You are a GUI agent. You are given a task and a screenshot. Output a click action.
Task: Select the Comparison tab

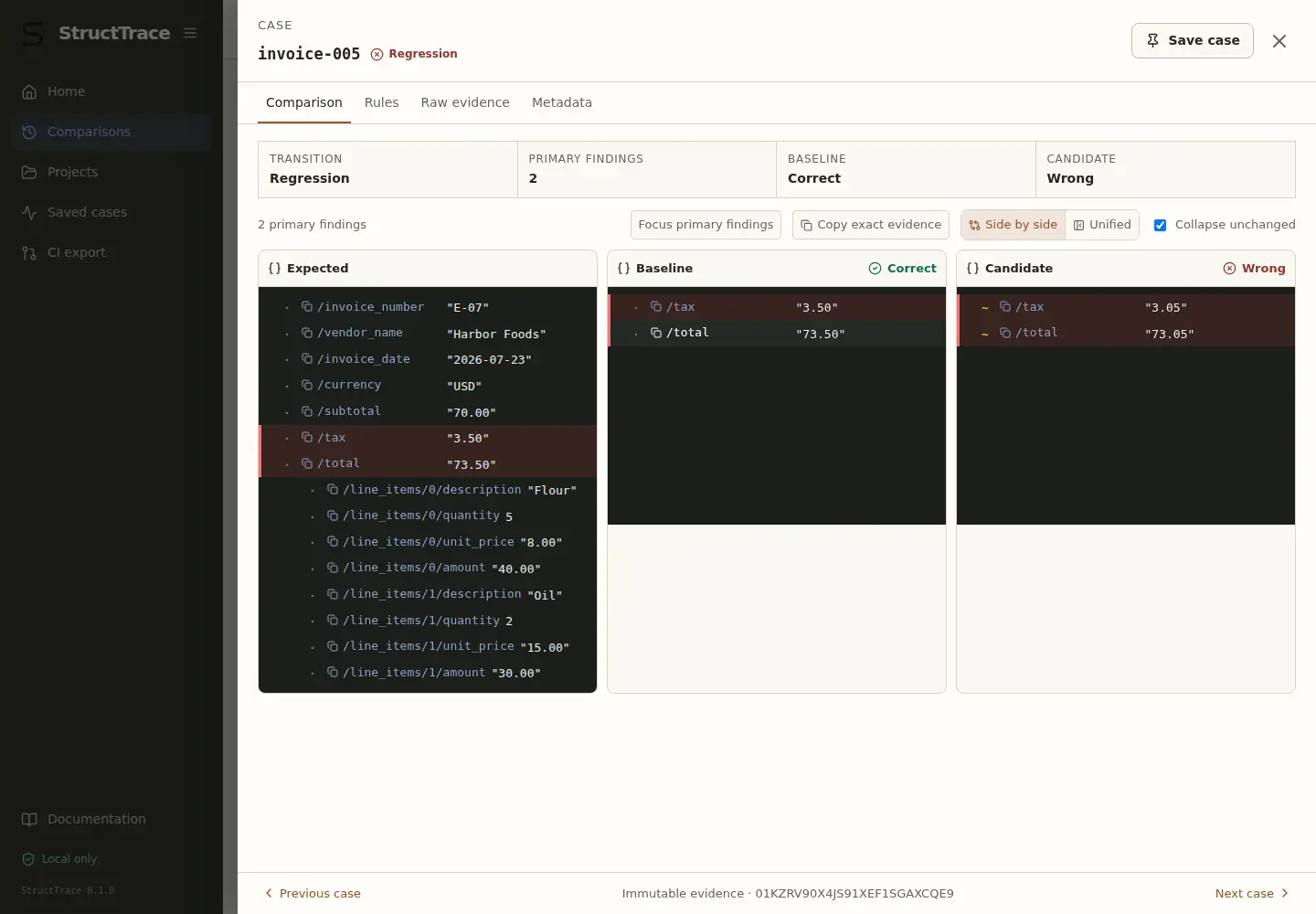coord(304,102)
